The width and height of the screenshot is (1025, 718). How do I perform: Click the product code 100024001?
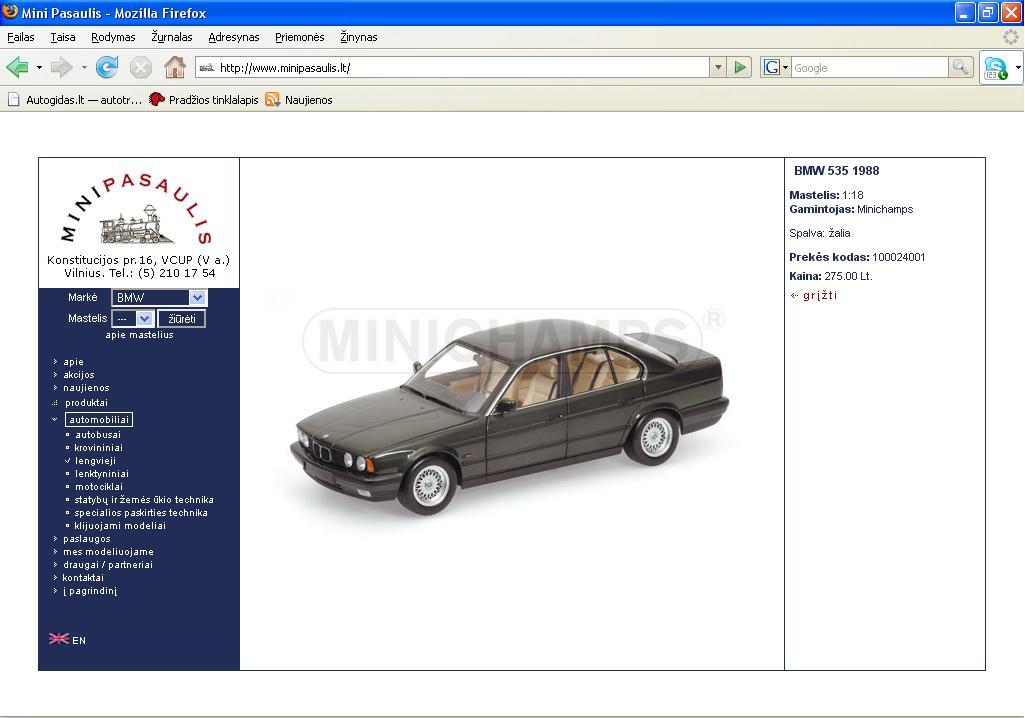(x=899, y=257)
